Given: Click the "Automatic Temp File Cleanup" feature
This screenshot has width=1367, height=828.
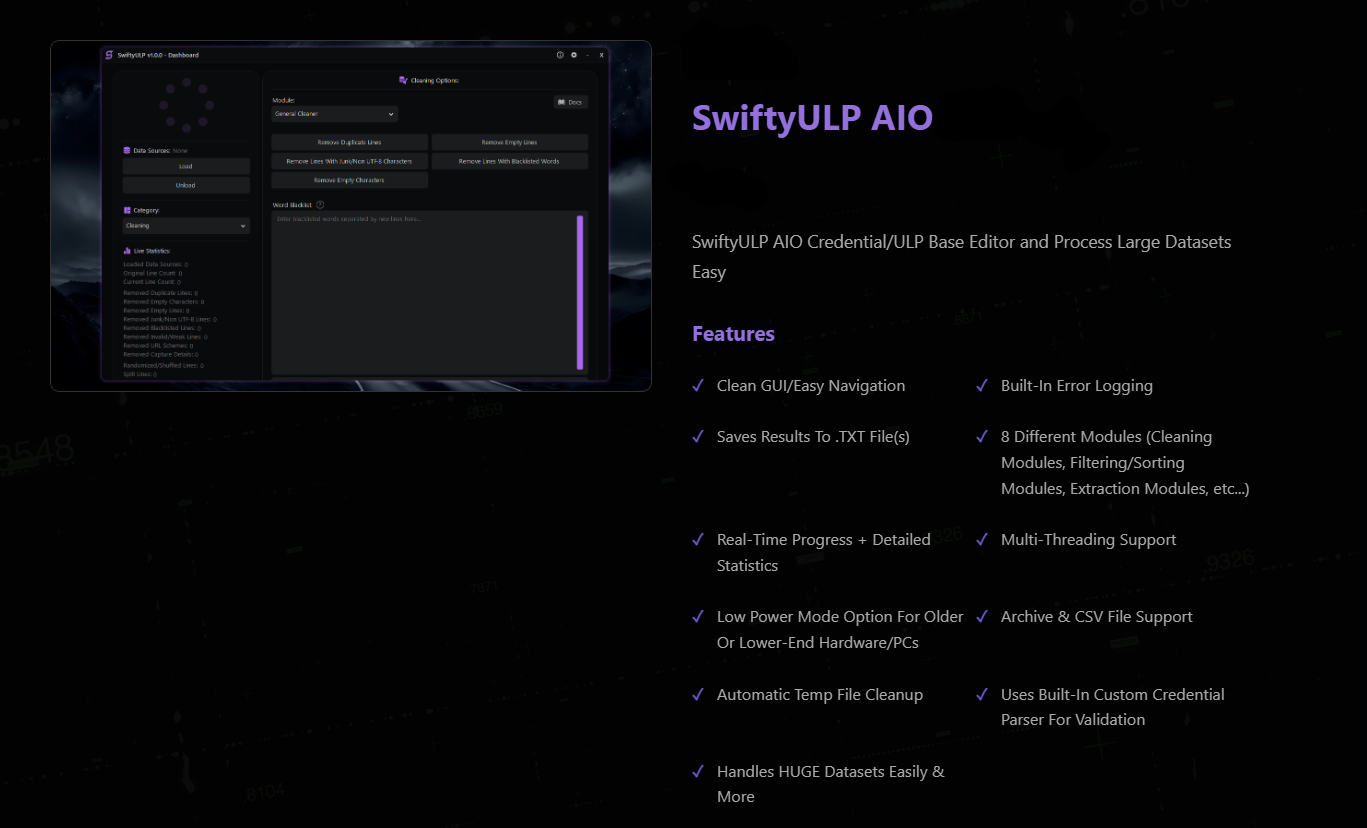Looking at the screenshot, I should coord(820,695).
